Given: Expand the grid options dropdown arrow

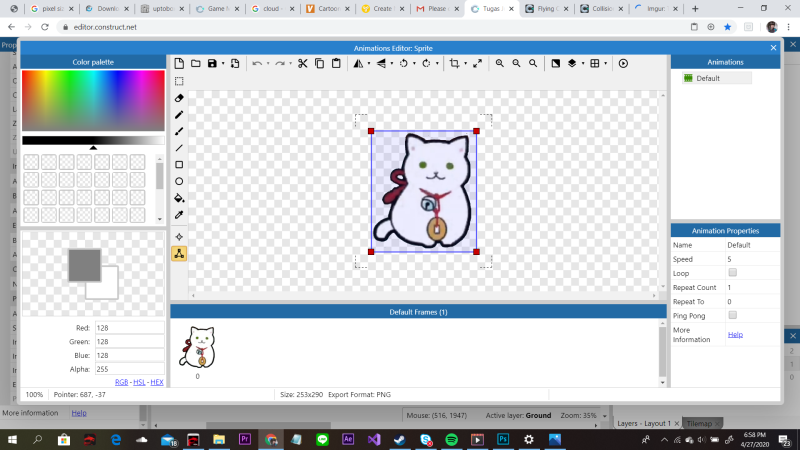Looking at the screenshot, I should coord(606,64).
